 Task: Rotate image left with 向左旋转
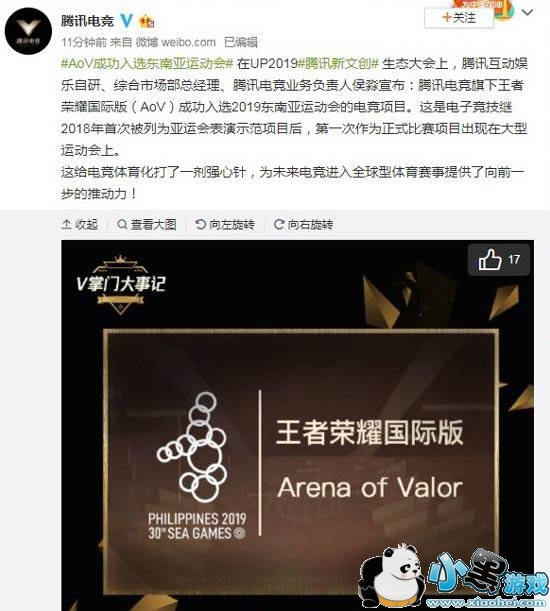tap(225, 224)
